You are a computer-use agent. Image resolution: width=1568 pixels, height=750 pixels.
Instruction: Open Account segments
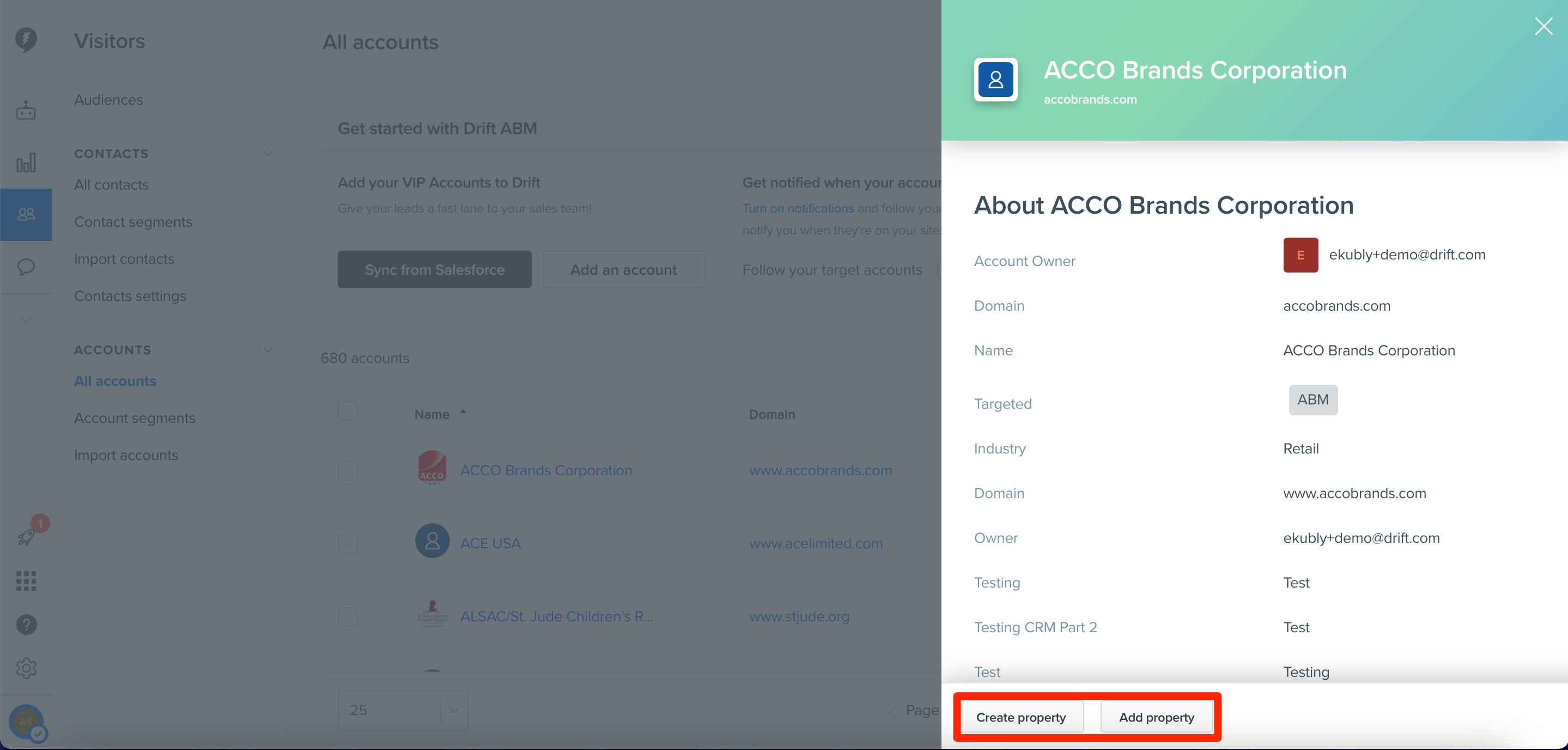pos(135,418)
